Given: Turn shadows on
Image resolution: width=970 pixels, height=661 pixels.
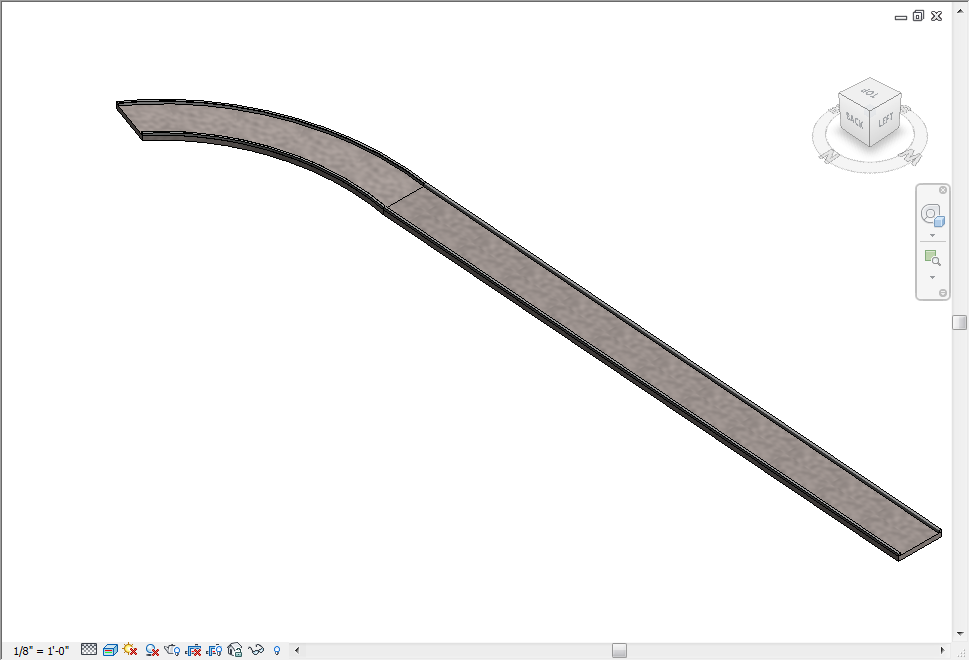Looking at the screenshot, I should (150, 648).
